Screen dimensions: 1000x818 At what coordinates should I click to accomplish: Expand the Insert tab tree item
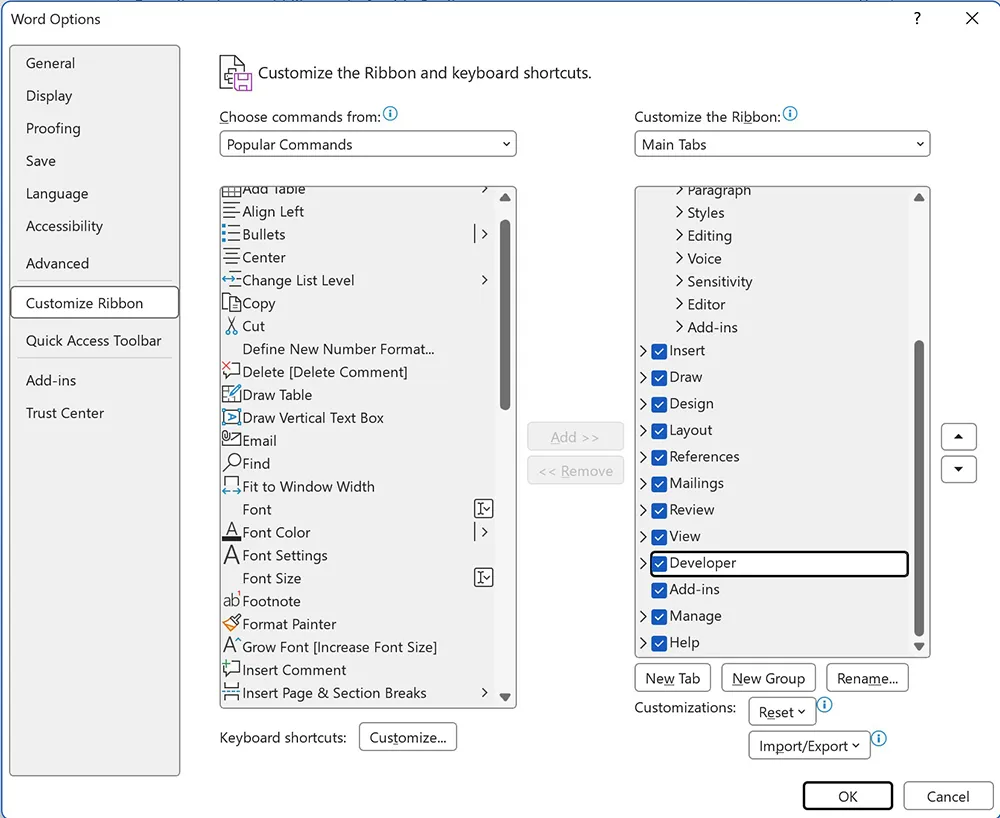pos(644,351)
